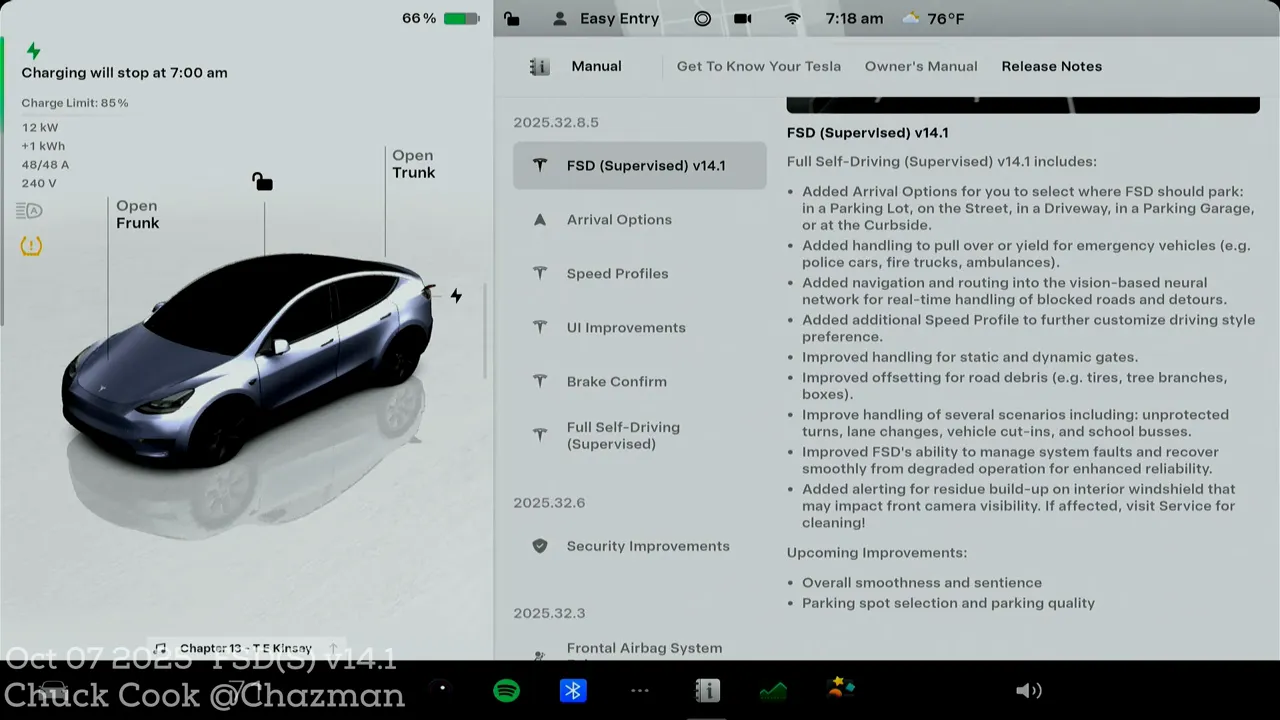Open the Manual app icon in dock
The image size is (1280, 720).
707,691
